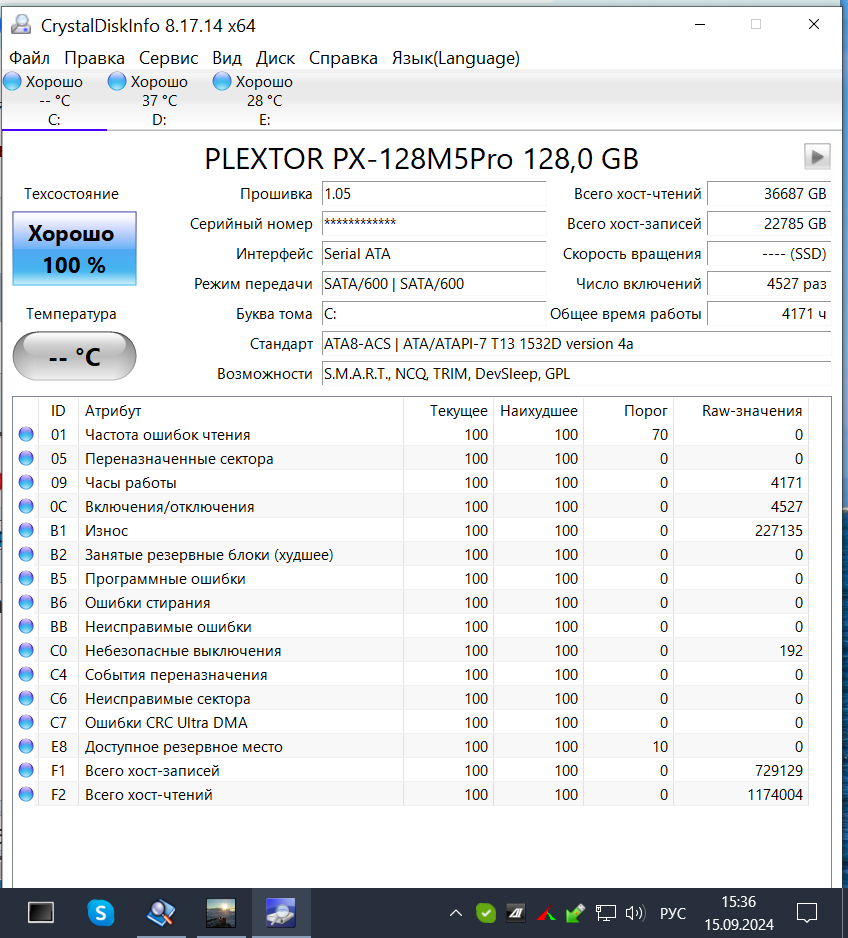848x938 pixels.
Task: Open the photo viewer taskbar app
Action: point(221,913)
